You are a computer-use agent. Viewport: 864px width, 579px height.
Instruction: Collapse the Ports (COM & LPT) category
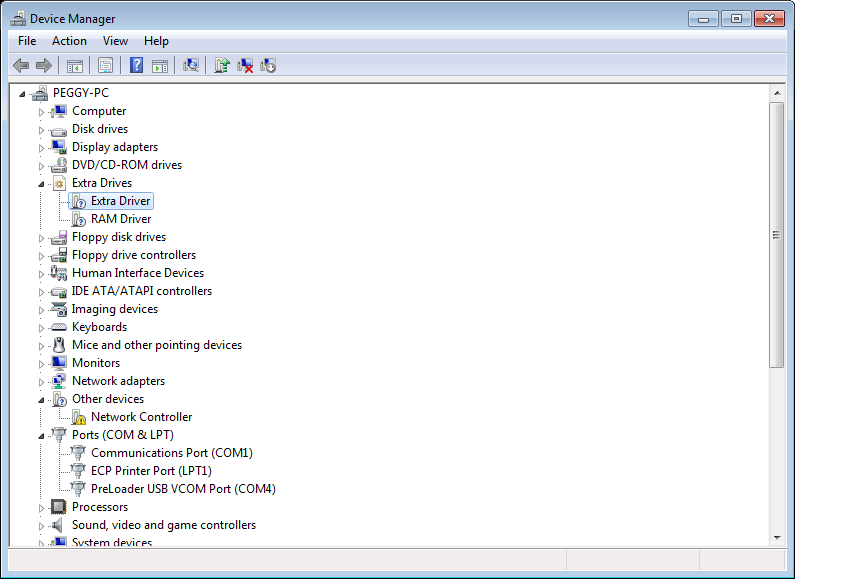(x=42, y=436)
